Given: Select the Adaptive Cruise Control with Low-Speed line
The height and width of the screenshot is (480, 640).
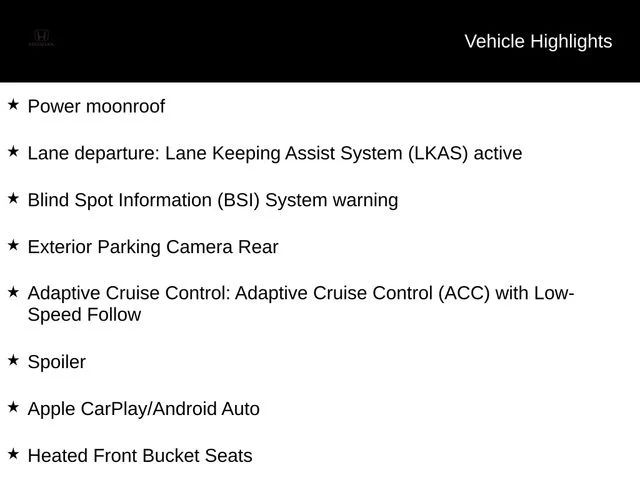Looking at the screenshot, I should coord(301,293).
